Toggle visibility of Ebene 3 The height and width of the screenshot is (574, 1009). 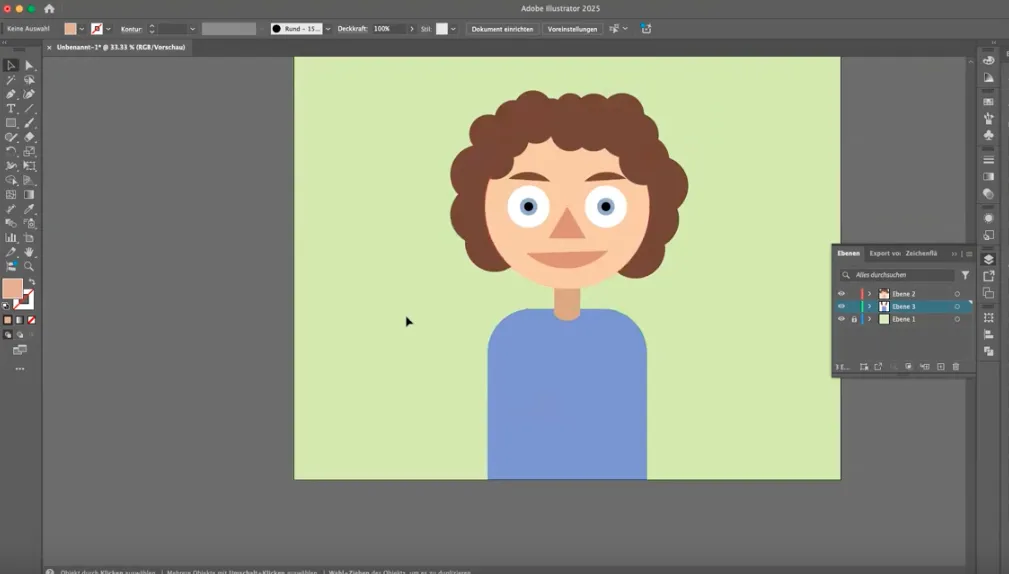tap(841, 306)
